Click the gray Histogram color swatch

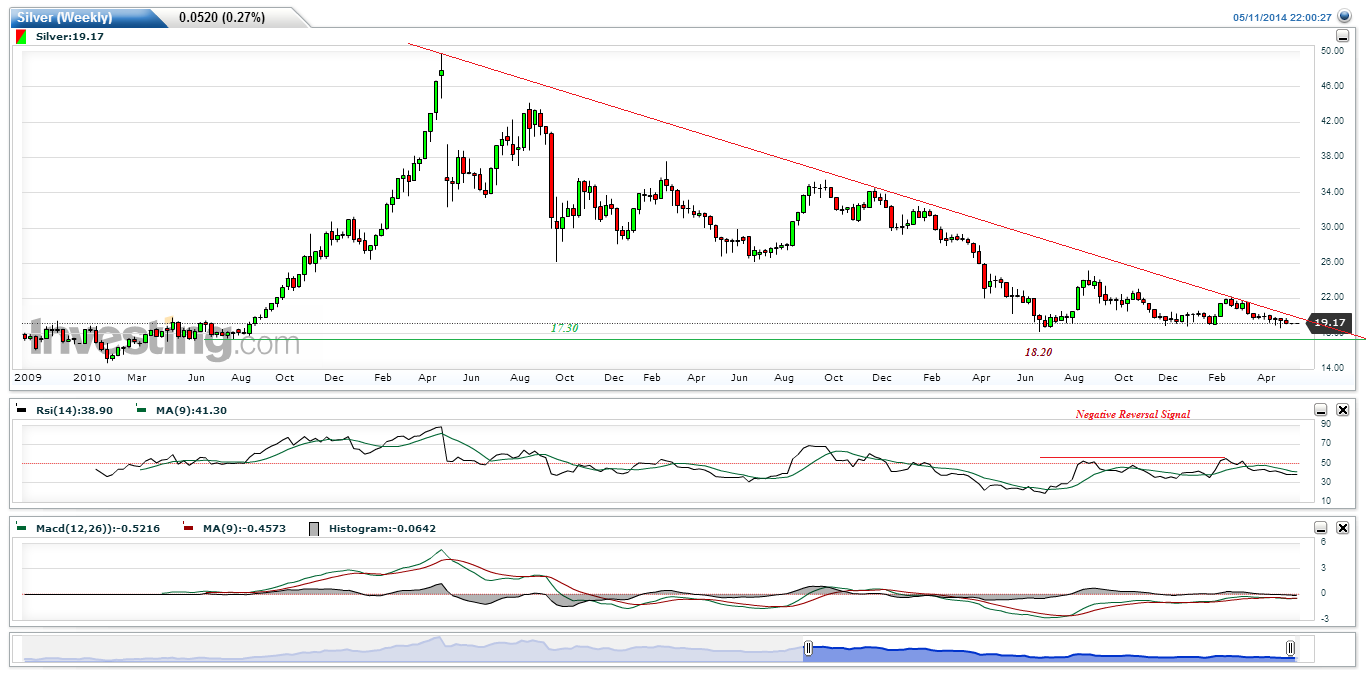tap(316, 528)
